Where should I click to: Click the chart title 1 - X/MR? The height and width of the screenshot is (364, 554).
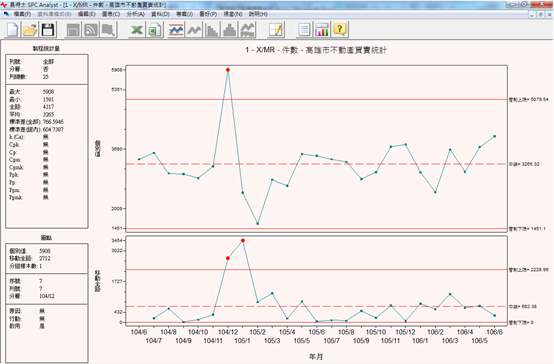coord(316,50)
